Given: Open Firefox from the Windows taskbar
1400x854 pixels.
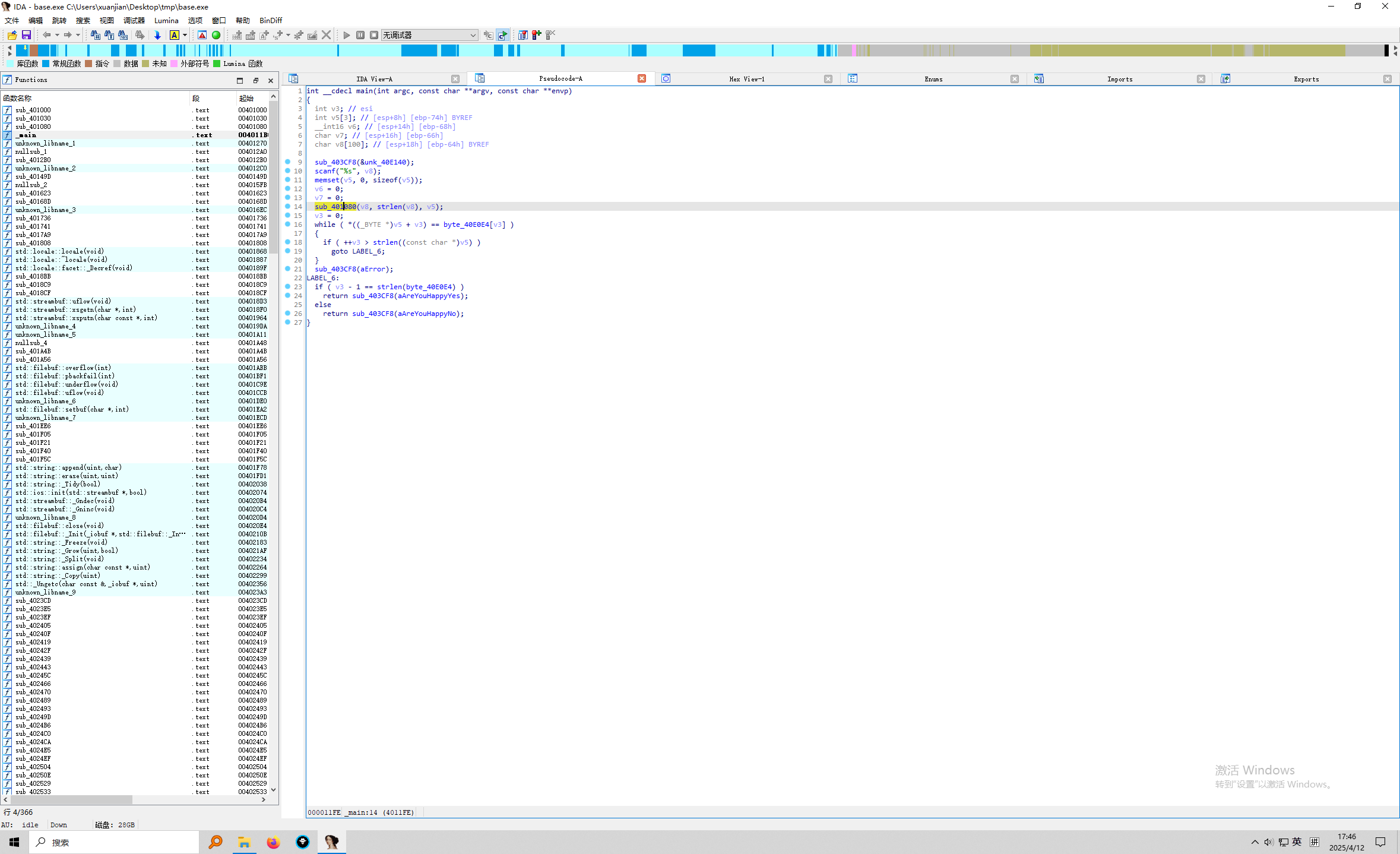Looking at the screenshot, I should click(x=273, y=842).
